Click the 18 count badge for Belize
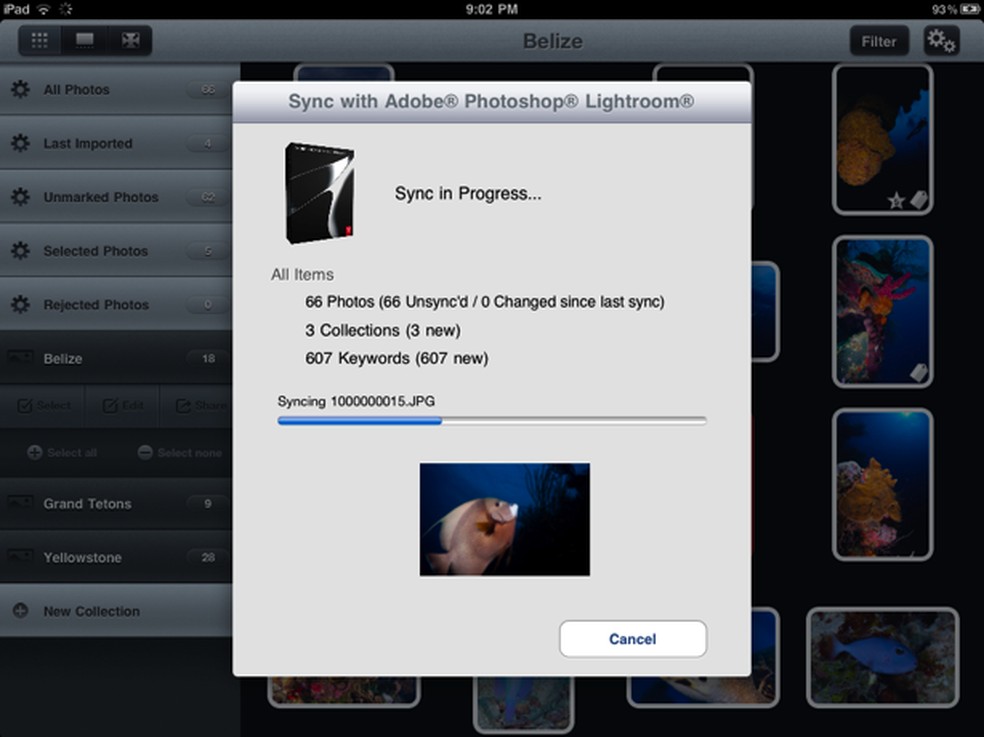This screenshot has height=737, width=984. pyautogui.click(x=208, y=358)
